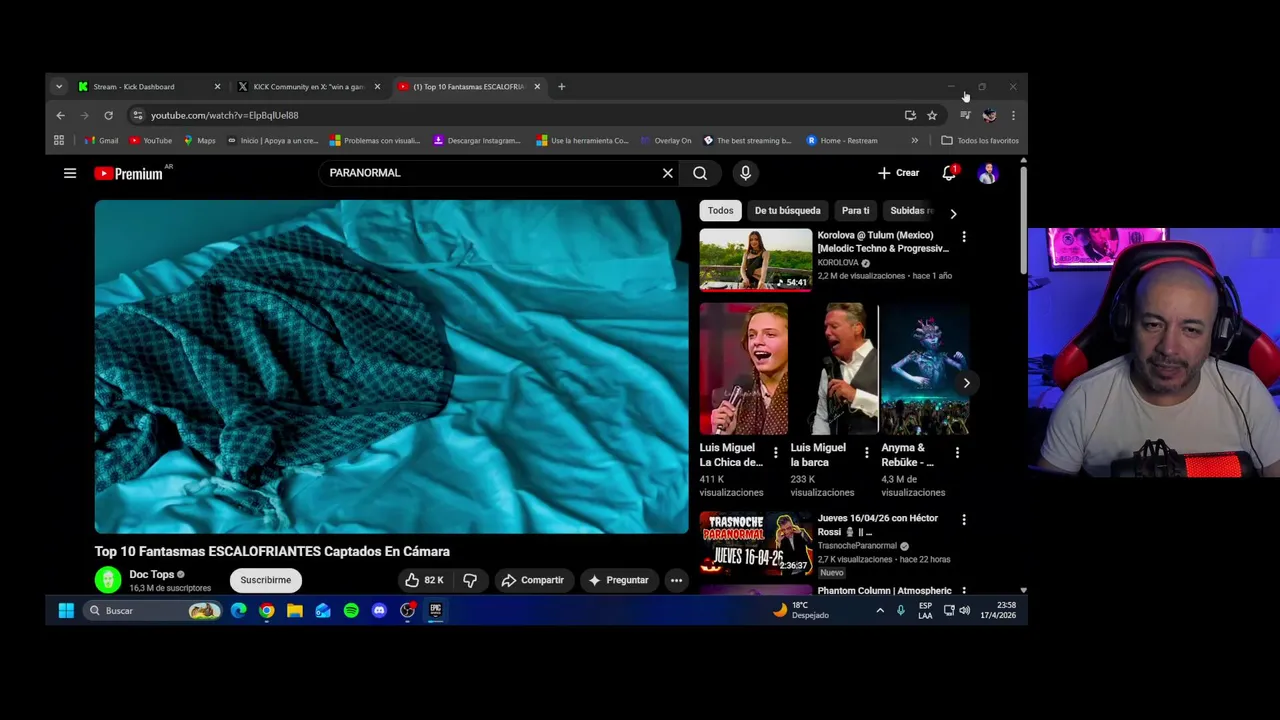Open options for Luis Miguel La Chica
Image resolution: width=1280 pixels, height=720 pixels.
tap(775, 453)
